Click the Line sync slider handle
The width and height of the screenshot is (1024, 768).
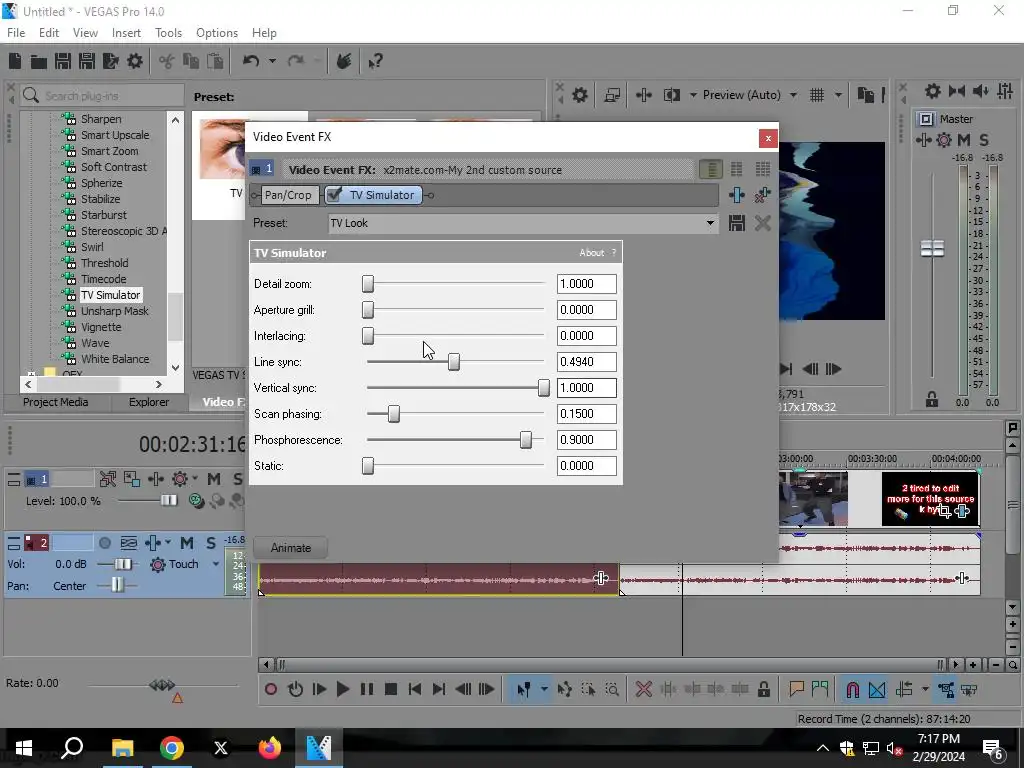coord(454,362)
